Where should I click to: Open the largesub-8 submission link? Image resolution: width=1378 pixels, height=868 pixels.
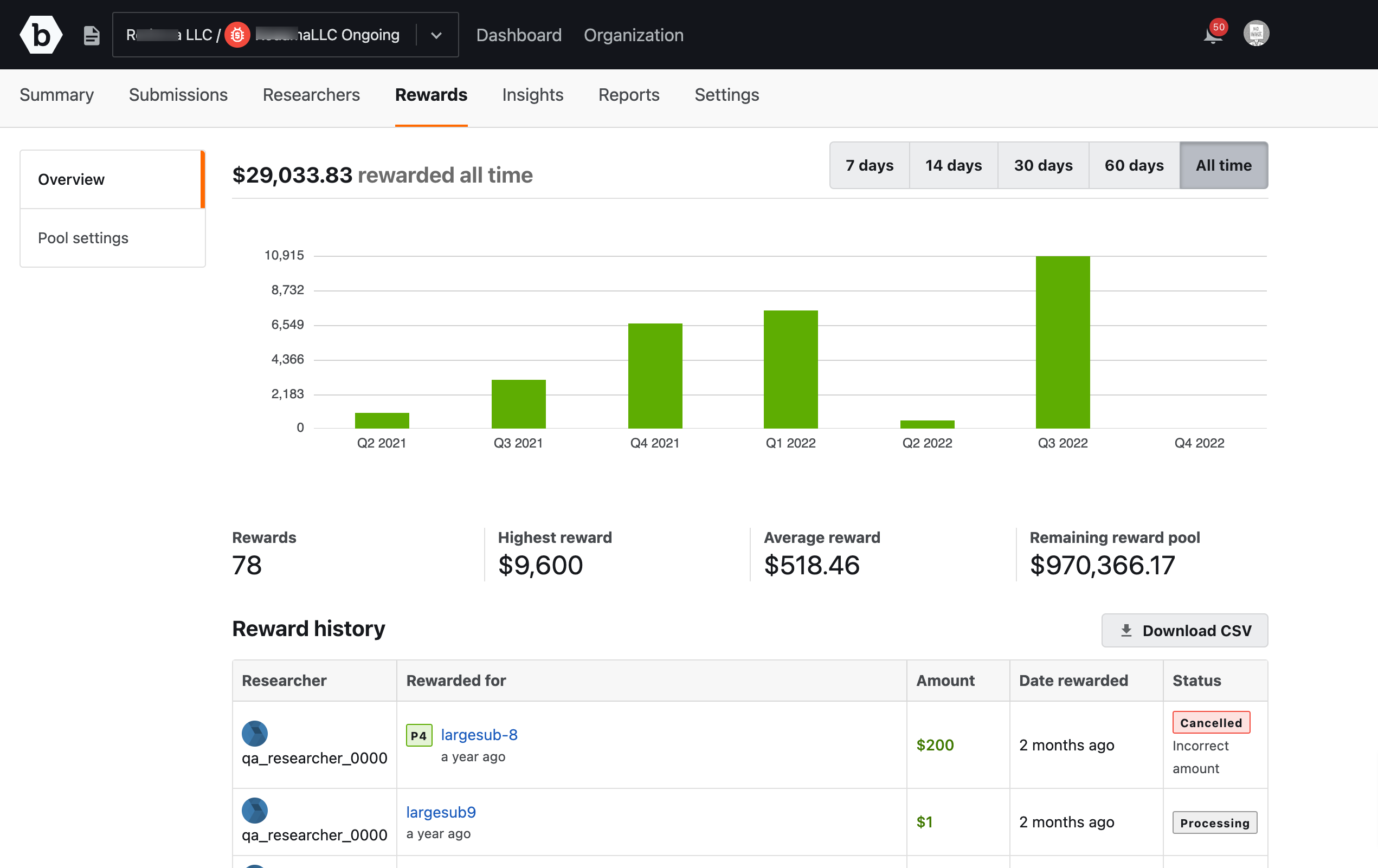479,735
